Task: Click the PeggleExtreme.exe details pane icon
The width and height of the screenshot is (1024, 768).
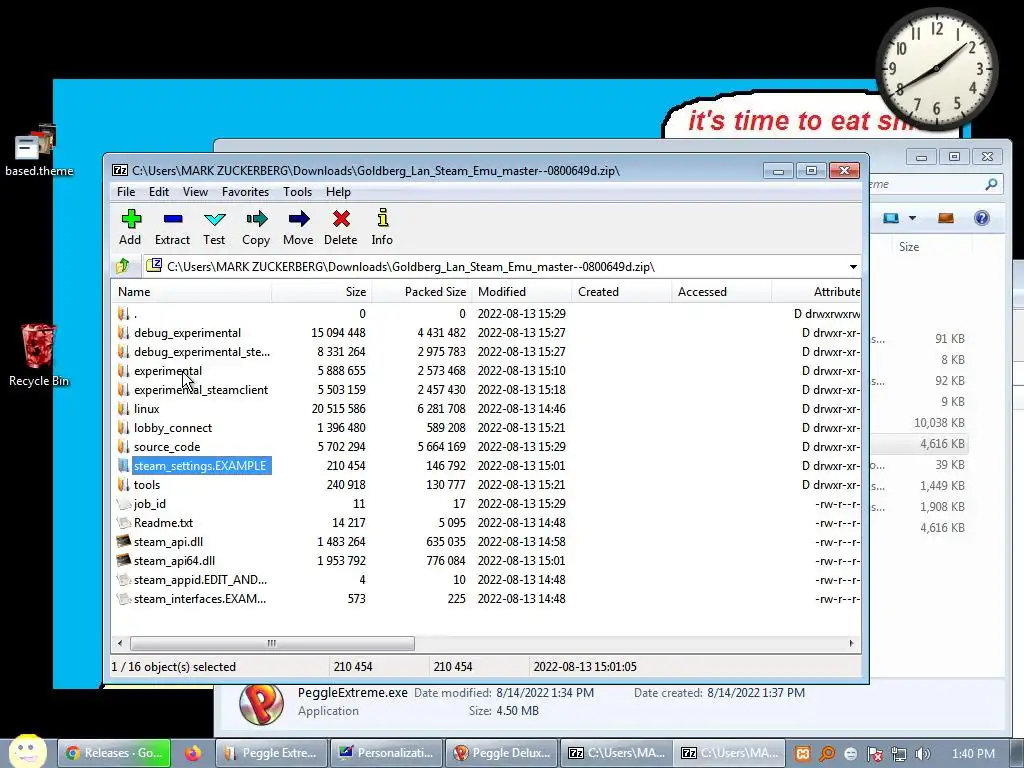Action: click(x=261, y=702)
